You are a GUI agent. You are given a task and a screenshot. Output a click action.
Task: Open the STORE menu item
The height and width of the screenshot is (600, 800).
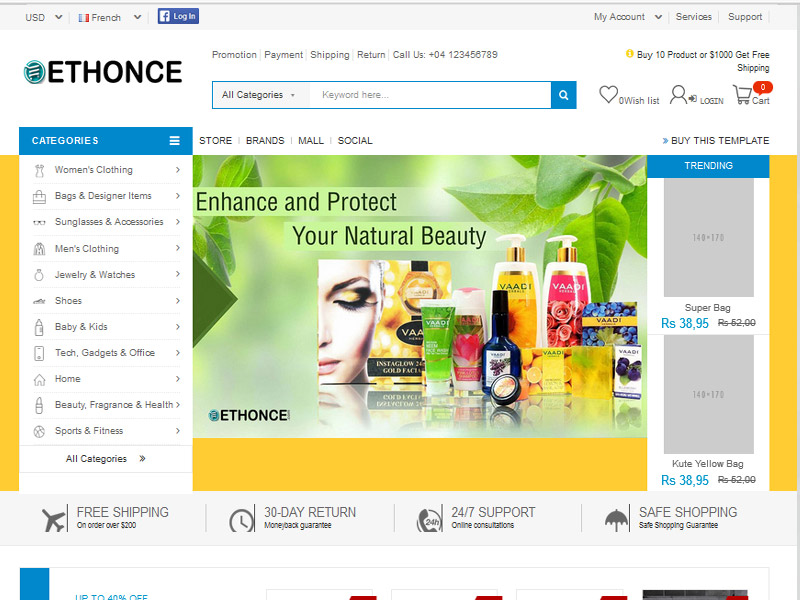coord(215,141)
